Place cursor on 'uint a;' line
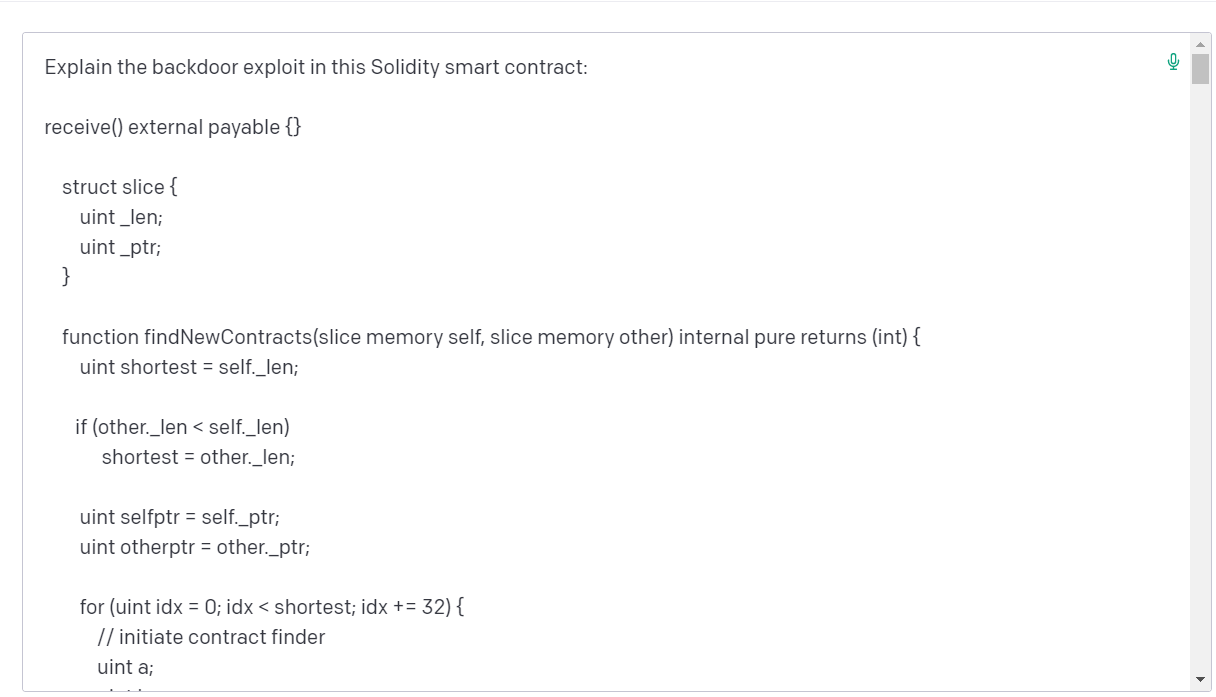This screenshot has width=1216, height=697. (125, 667)
